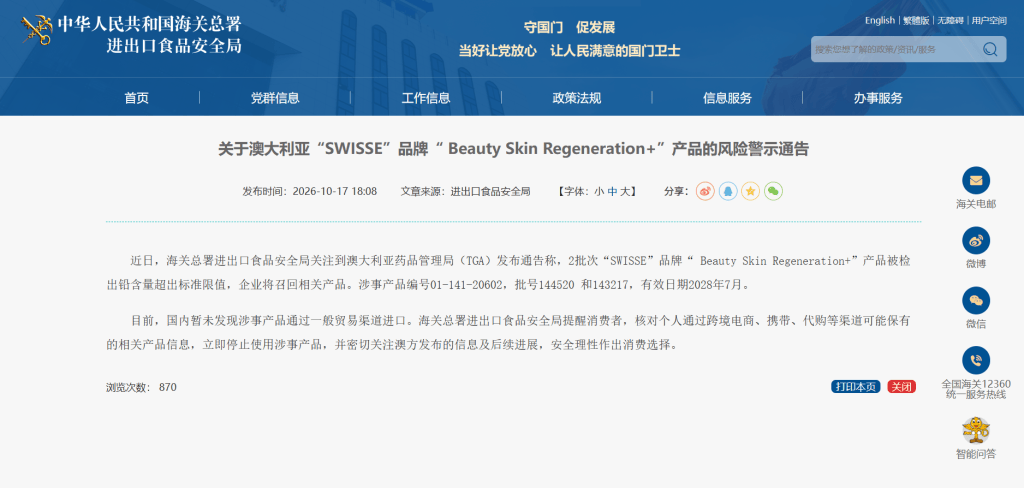Set font size to 小
Image resolution: width=1024 pixels, height=488 pixels.
tap(599, 191)
